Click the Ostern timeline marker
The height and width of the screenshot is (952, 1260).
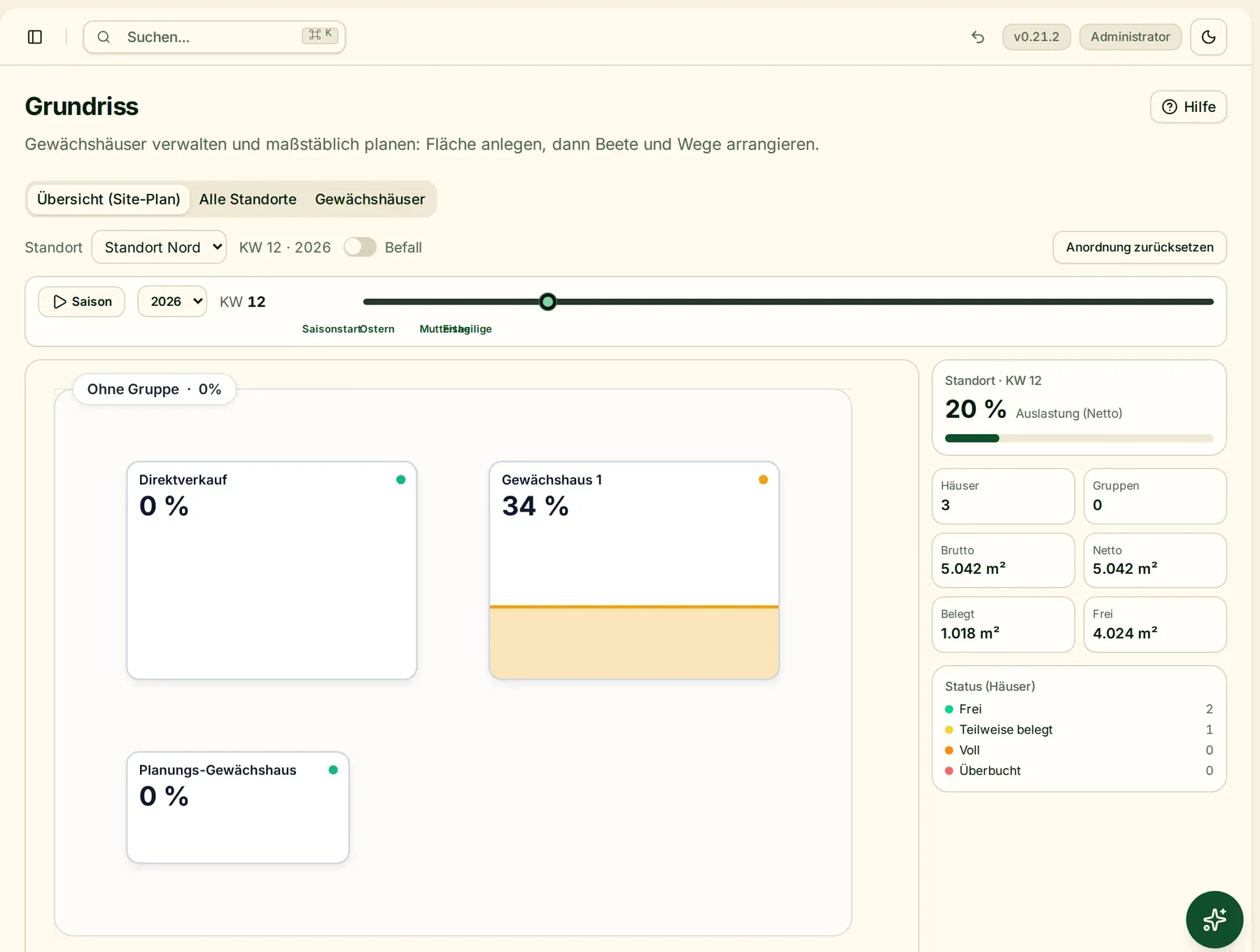377,329
